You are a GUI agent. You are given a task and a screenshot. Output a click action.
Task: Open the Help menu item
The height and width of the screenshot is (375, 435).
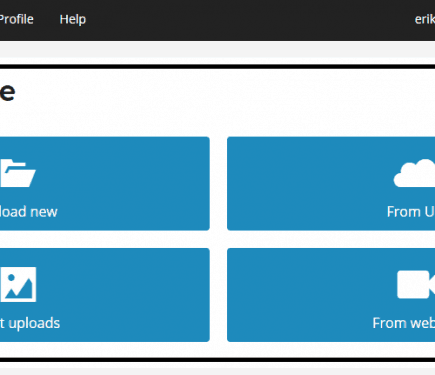73,19
